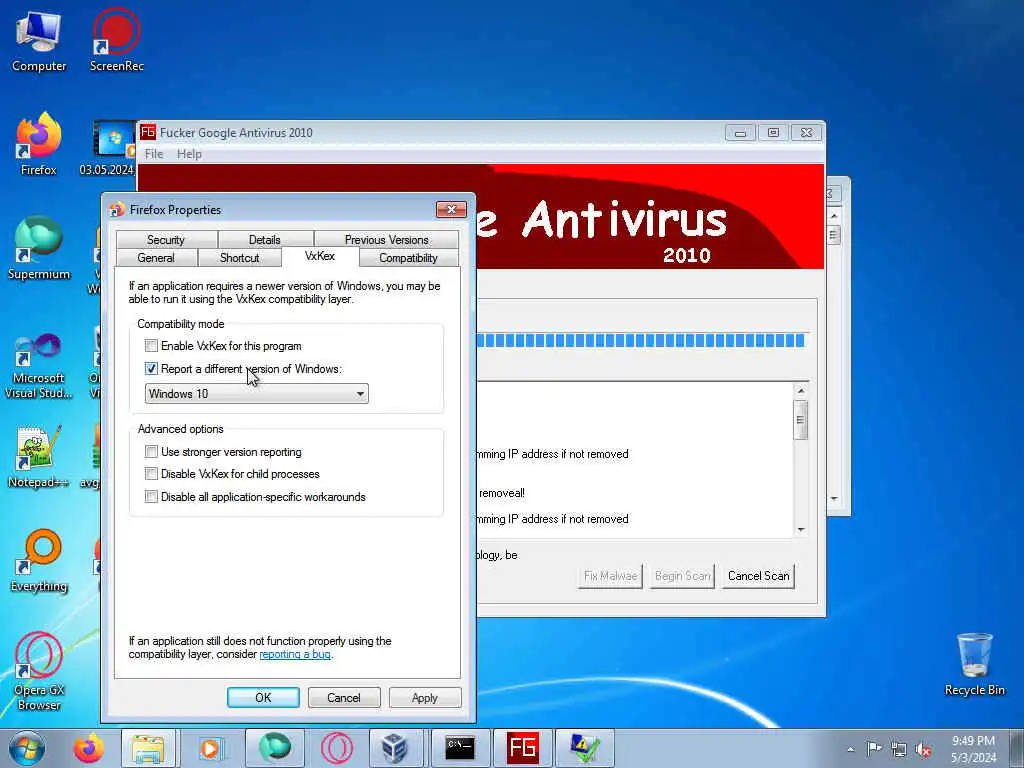Click scan results list scrollbar thumb
This screenshot has width=1024, height=768.
coord(801,420)
